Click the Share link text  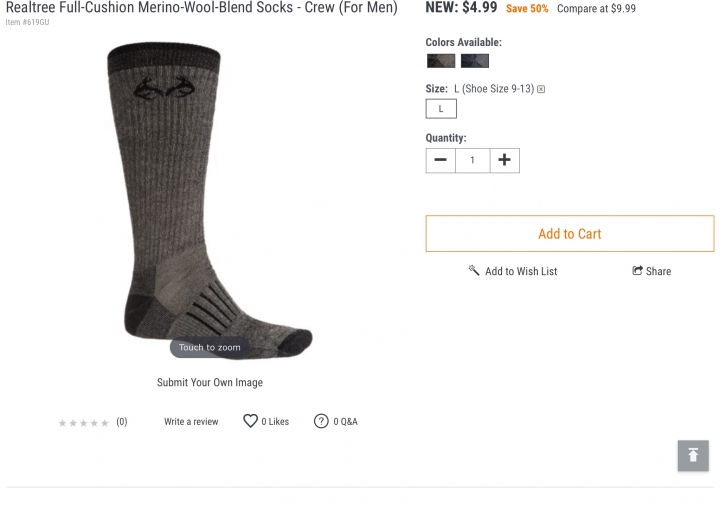pyautogui.click(x=658, y=271)
